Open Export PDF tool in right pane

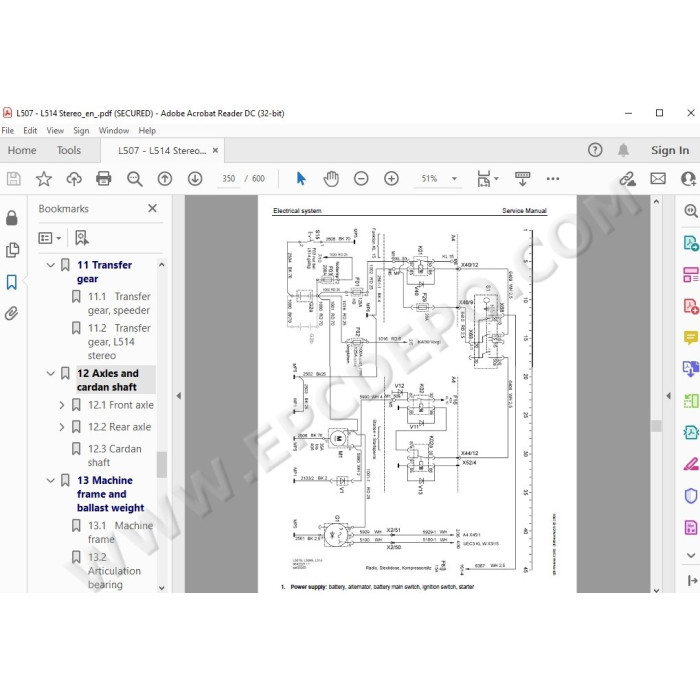tap(691, 243)
